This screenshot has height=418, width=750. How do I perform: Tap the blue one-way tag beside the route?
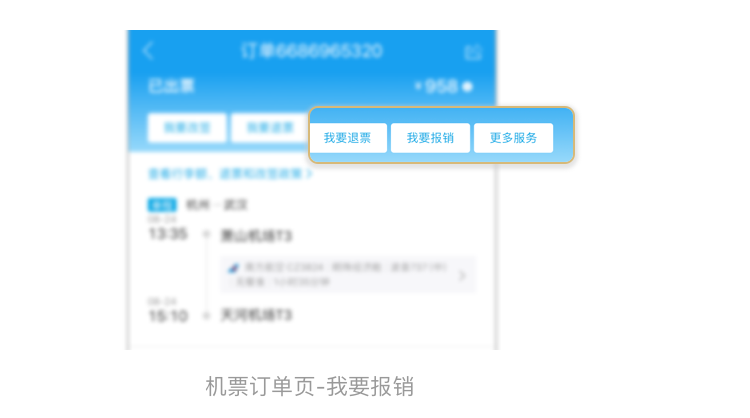[162, 205]
